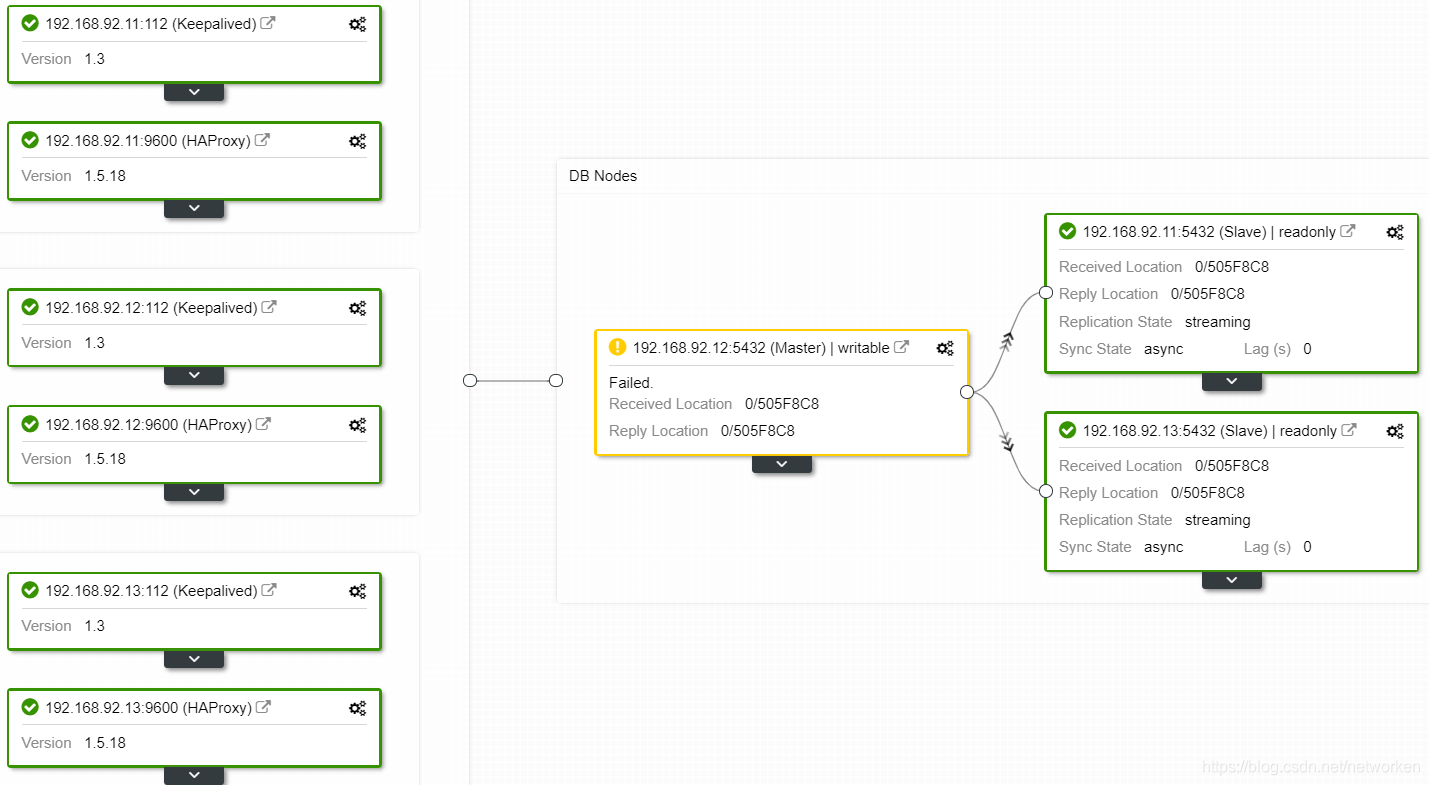Click the DB Nodes group header
The width and height of the screenshot is (1429, 785).
603,176
